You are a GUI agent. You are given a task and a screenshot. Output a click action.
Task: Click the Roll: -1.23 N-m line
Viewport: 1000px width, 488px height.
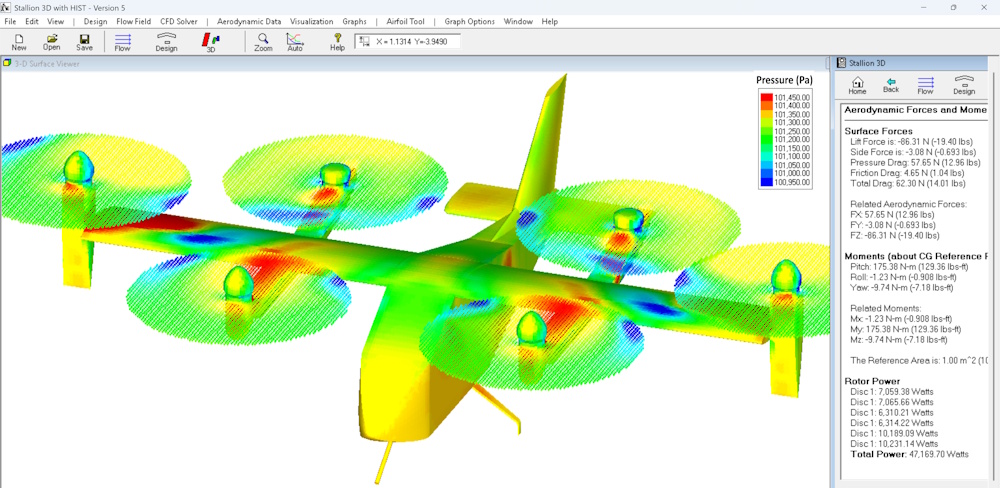tap(904, 277)
